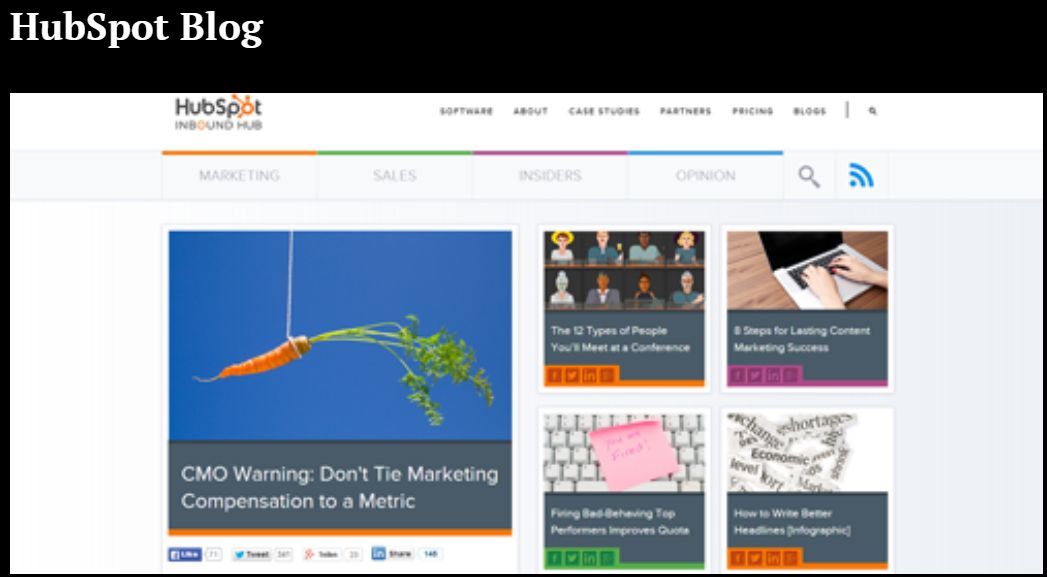The height and width of the screenshot is (577, 1047).
Task: Open the Software menu item
Action: tap(466, 112)
